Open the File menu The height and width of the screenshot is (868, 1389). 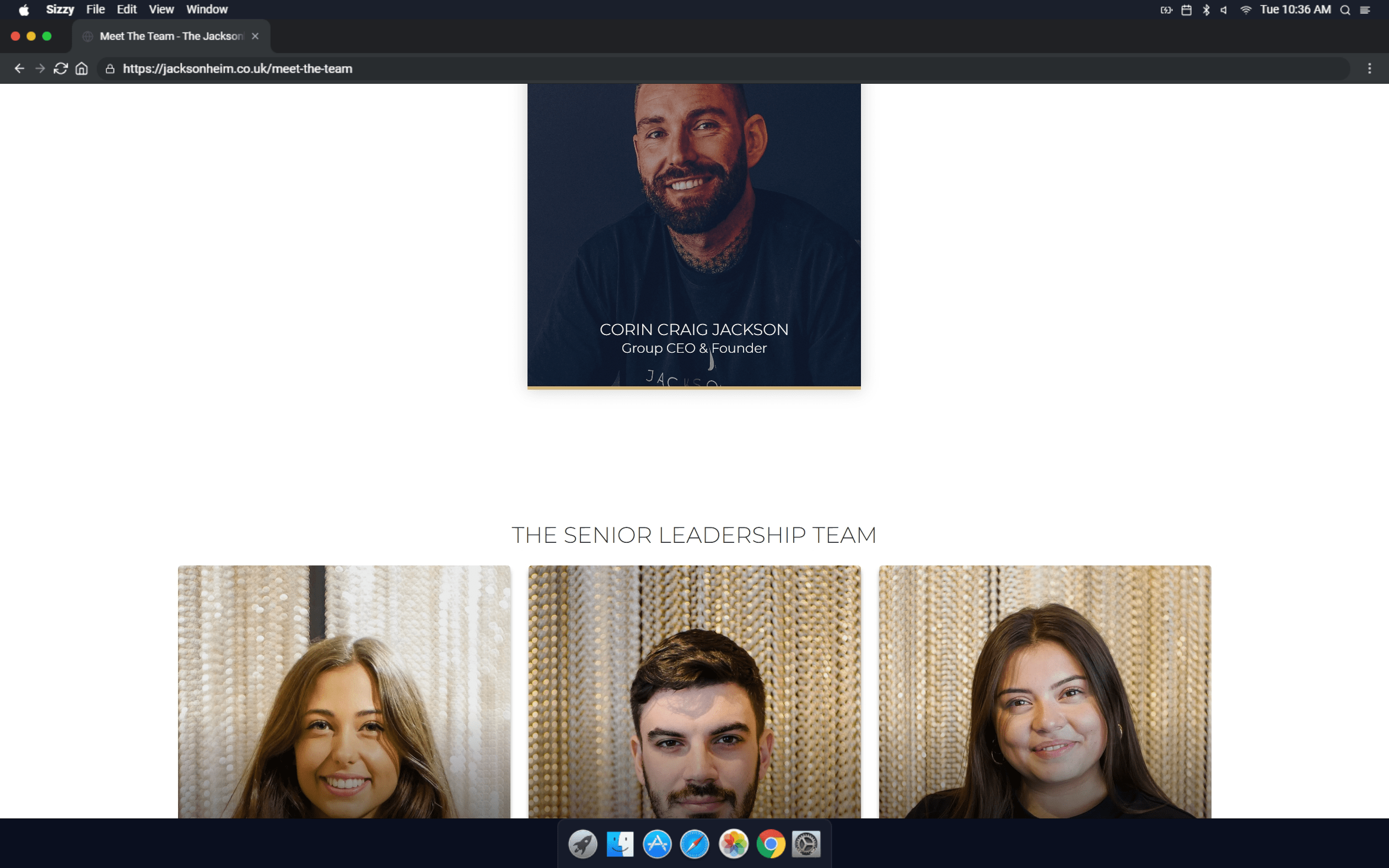pos(95,10)
